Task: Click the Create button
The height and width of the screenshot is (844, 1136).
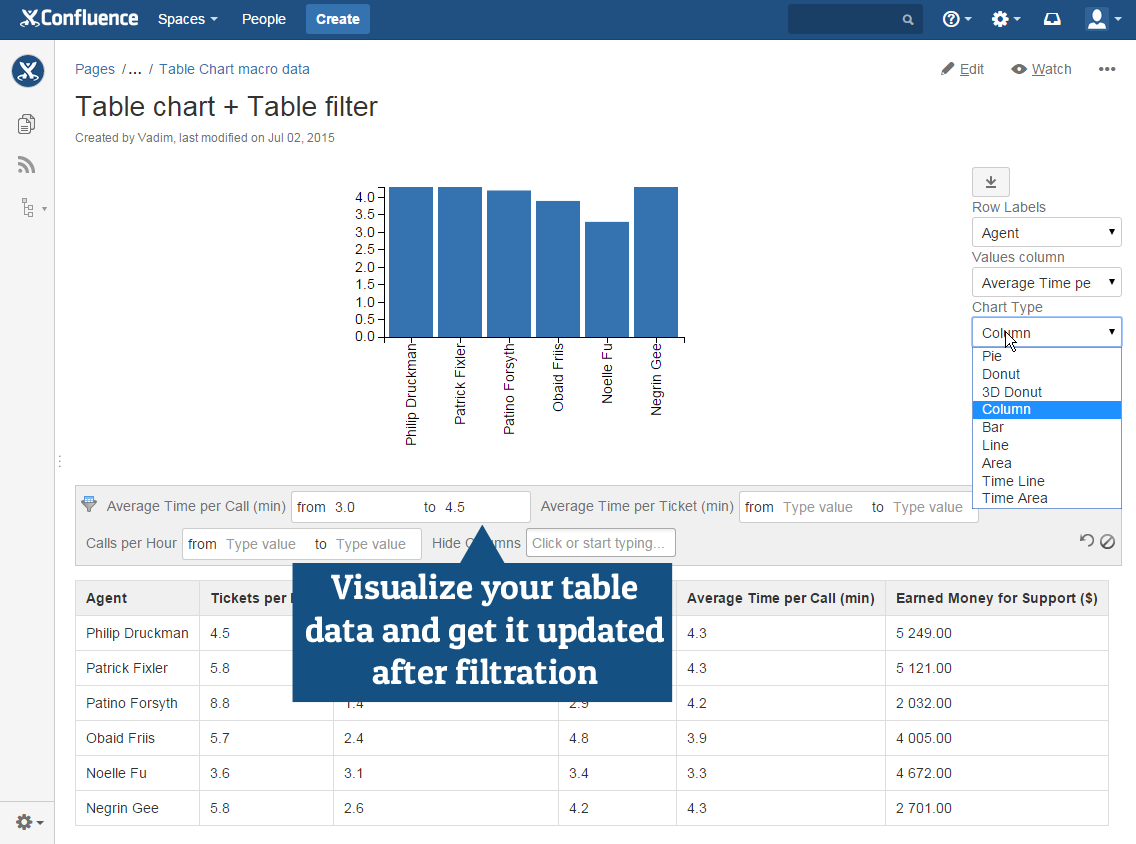Action: [x=337, y=18]
